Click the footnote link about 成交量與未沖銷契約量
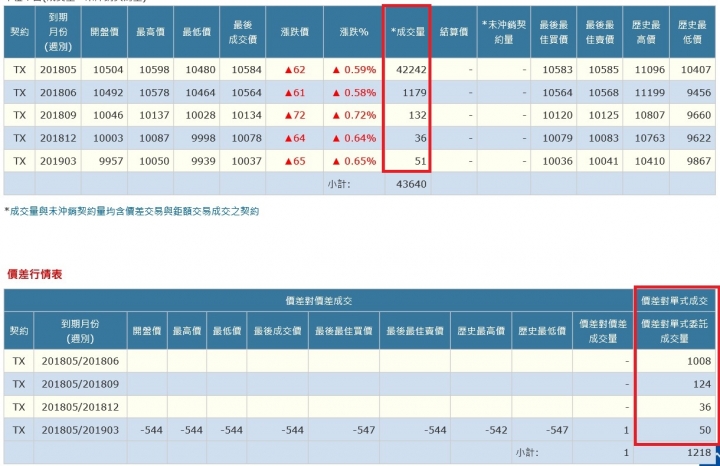Screen dimensions: 720x466 click(134, 211)
